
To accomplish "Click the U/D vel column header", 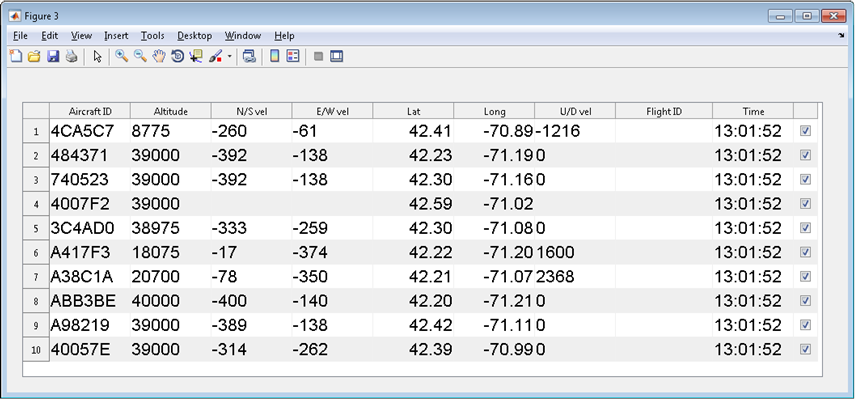I will pos(575,111).
